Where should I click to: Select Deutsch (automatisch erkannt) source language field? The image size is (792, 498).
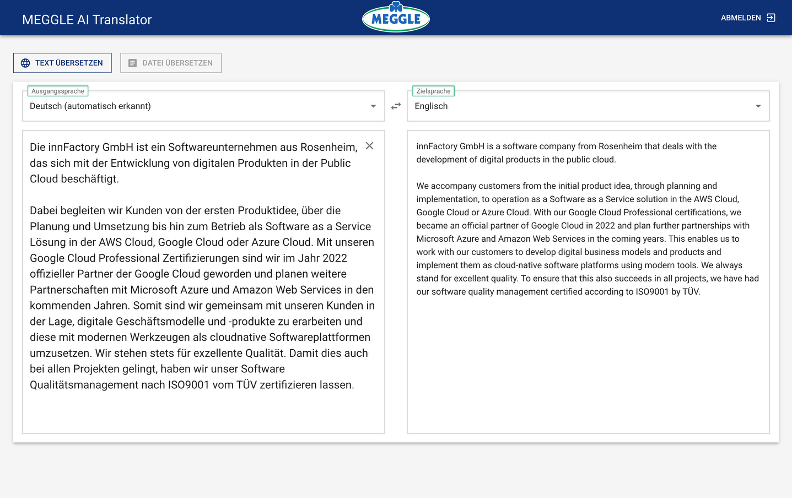coord(204,106)
